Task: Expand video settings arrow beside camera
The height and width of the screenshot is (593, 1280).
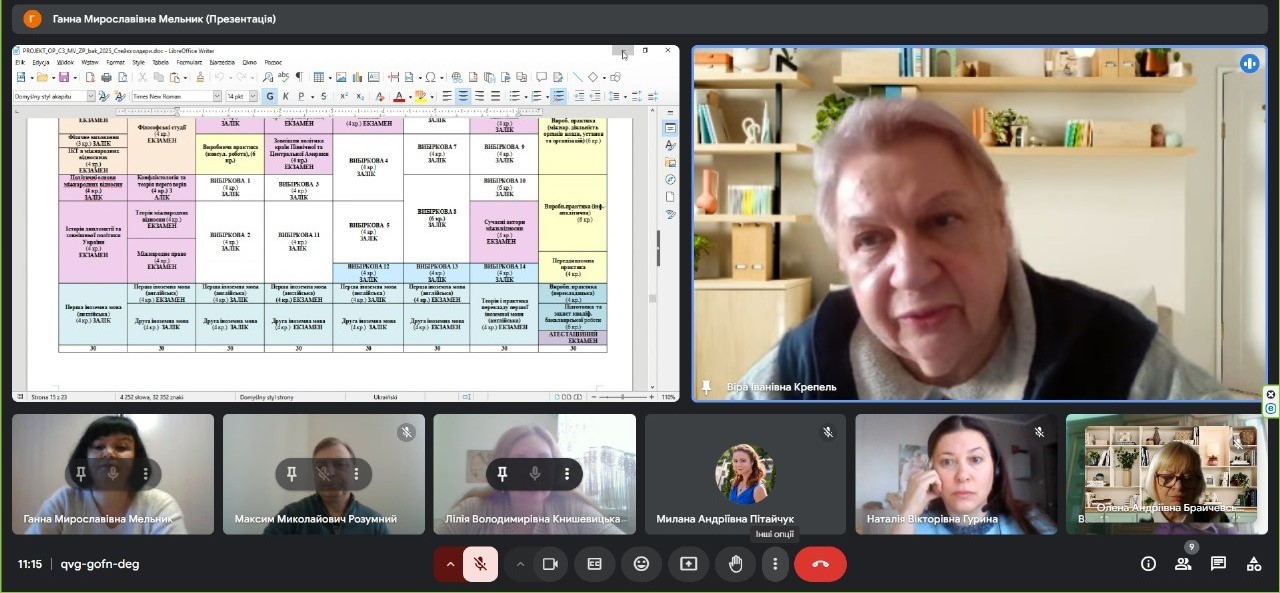Action: point(520,564)
